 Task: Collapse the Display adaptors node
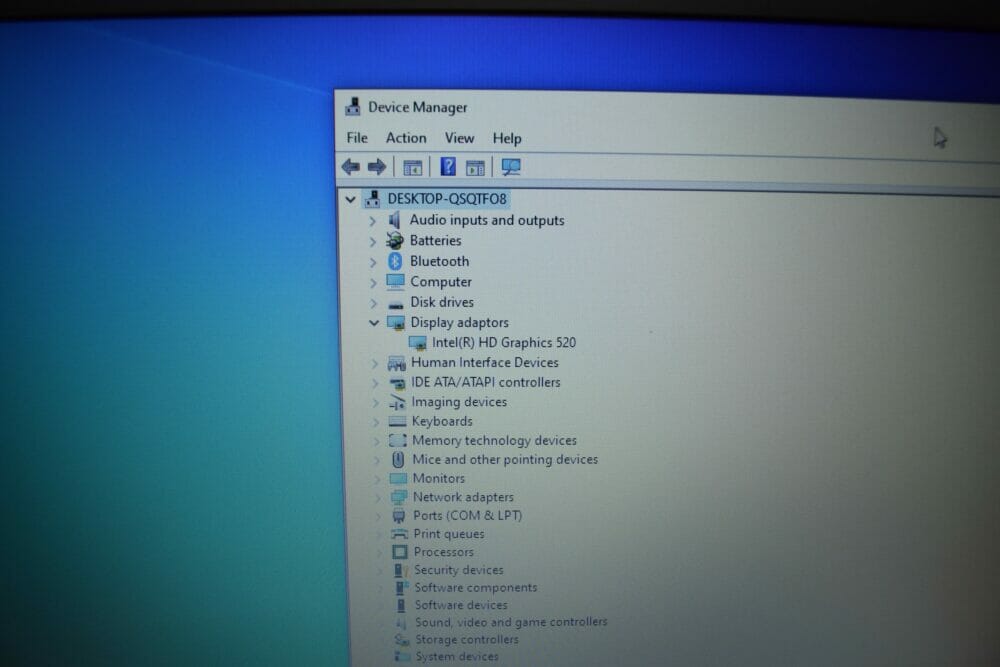[374, 323]
